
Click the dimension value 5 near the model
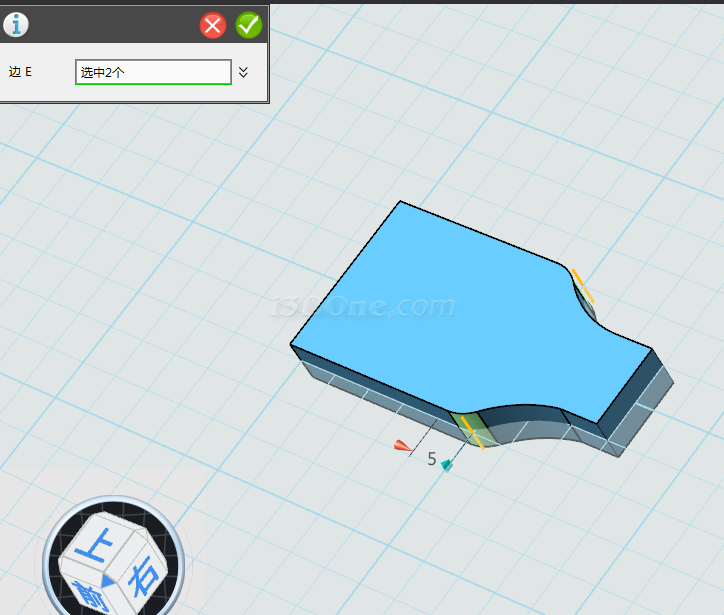(x=432, y=459)
